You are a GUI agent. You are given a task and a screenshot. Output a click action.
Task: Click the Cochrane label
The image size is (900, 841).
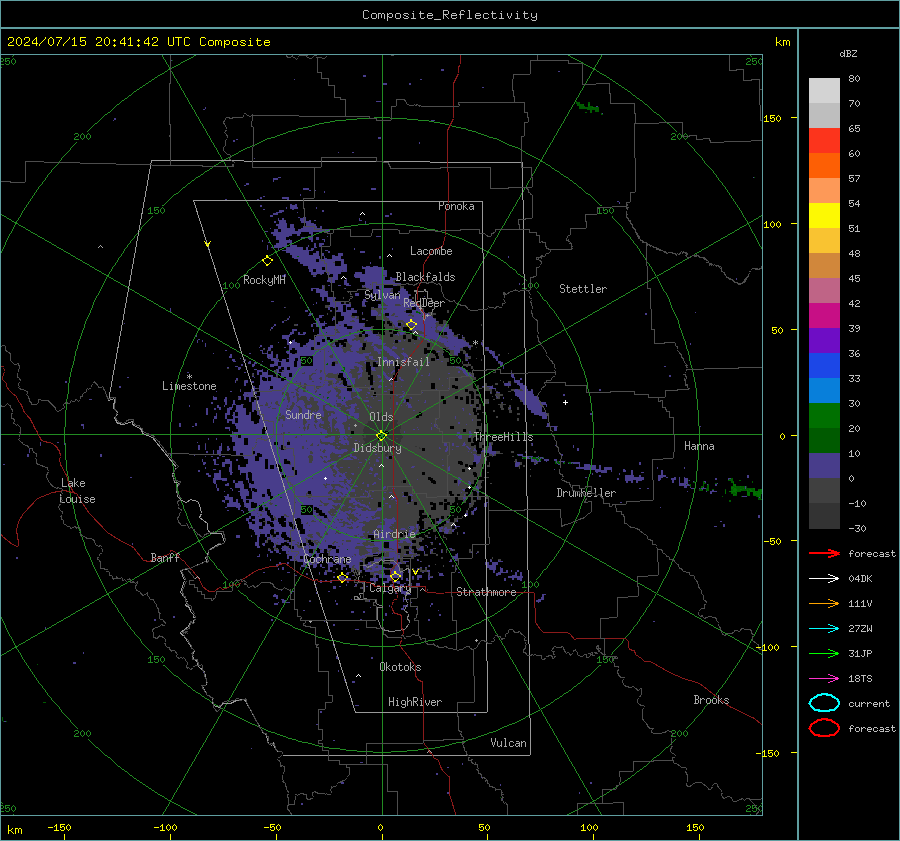(x=327, y=559)
